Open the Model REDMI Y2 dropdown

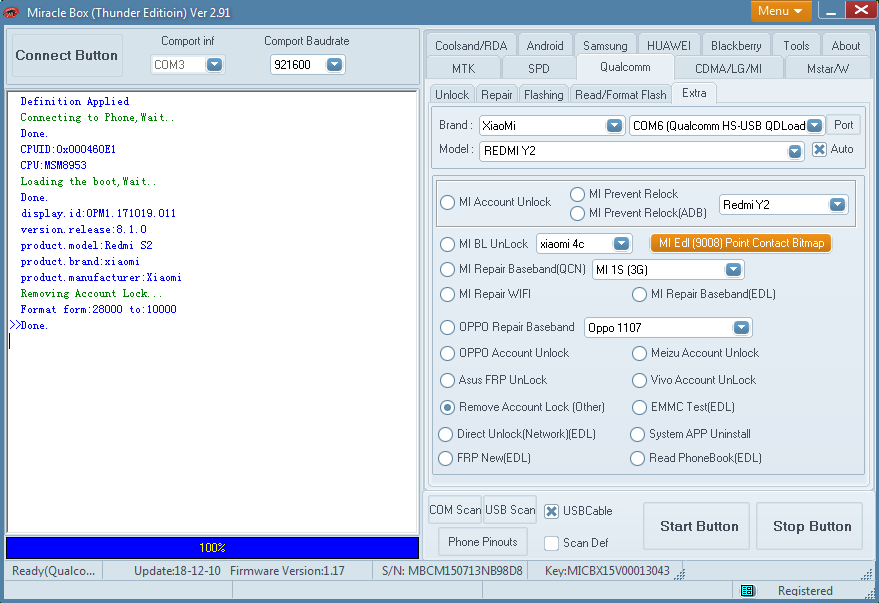(795, 151)
